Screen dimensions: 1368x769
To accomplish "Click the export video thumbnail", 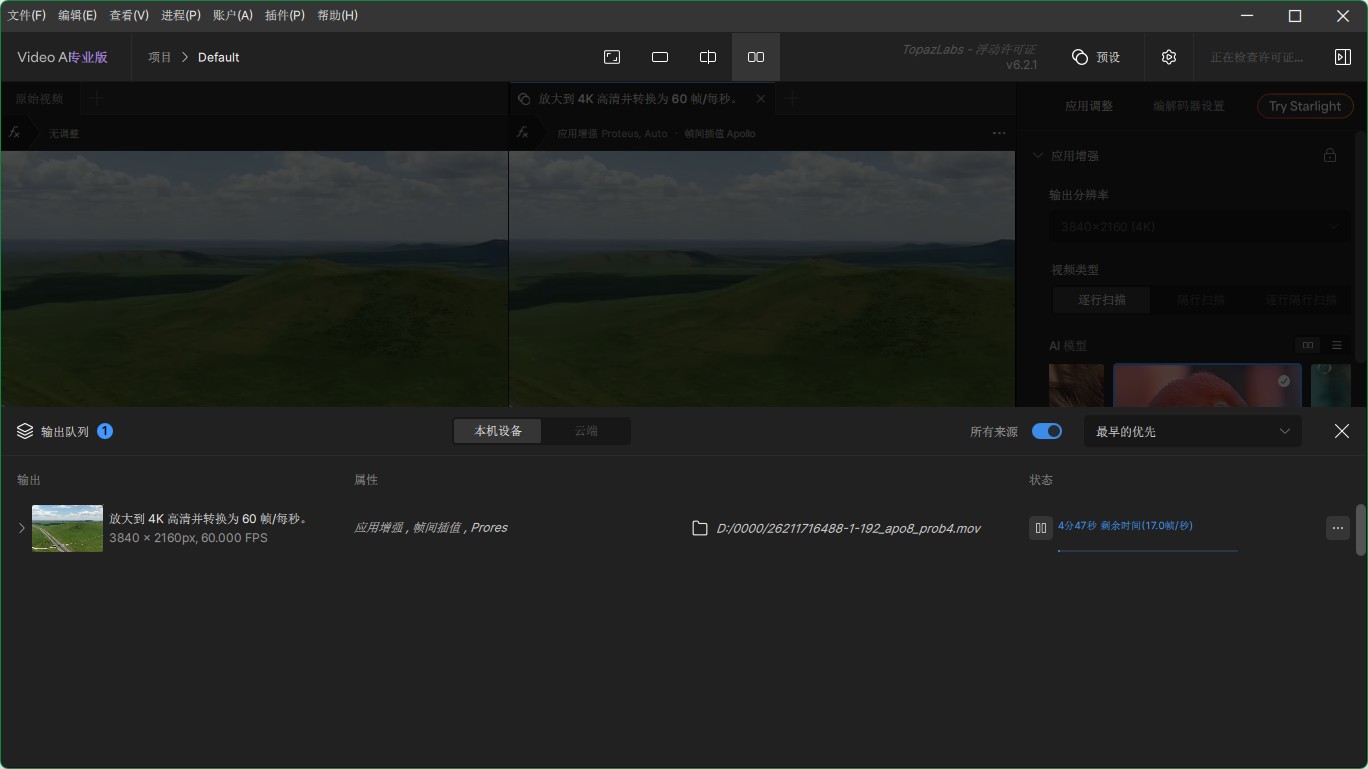I will (x=67, y=528).
